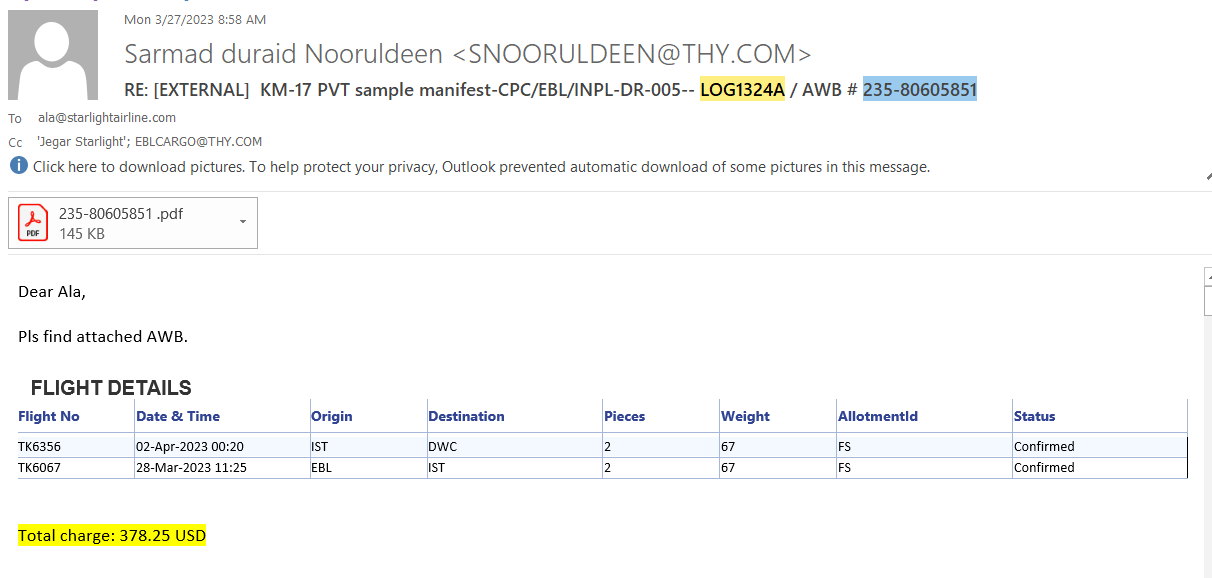Click the received date Mon 3/27/2023 8:58 AM
Screen dimensions: 1212x578
(x=195, y=19)
